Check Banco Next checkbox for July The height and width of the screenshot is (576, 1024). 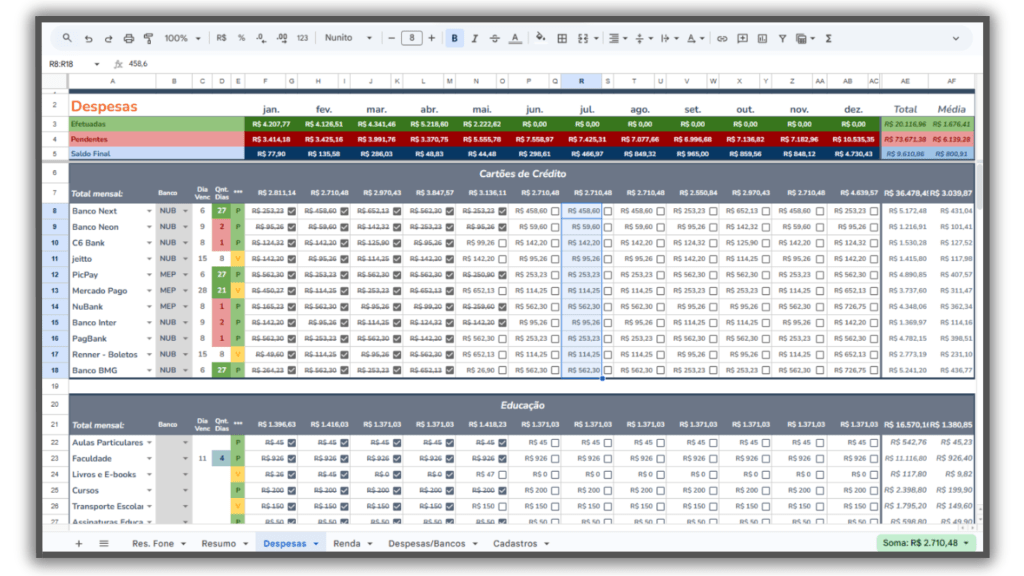(x=608, y=211)
